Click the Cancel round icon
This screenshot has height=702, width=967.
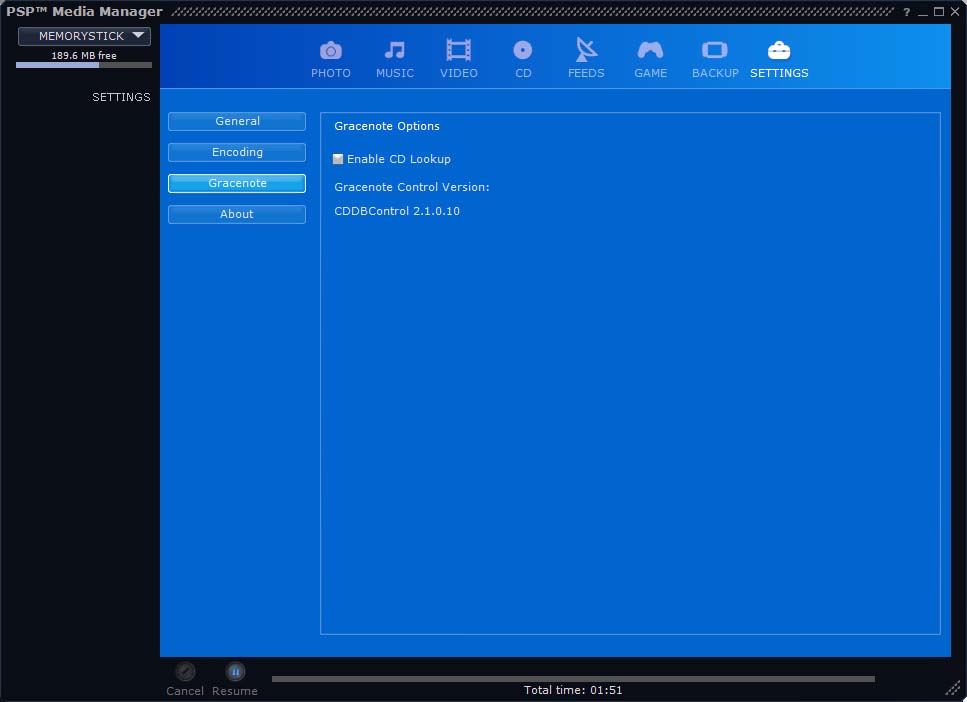click(185, 671)
